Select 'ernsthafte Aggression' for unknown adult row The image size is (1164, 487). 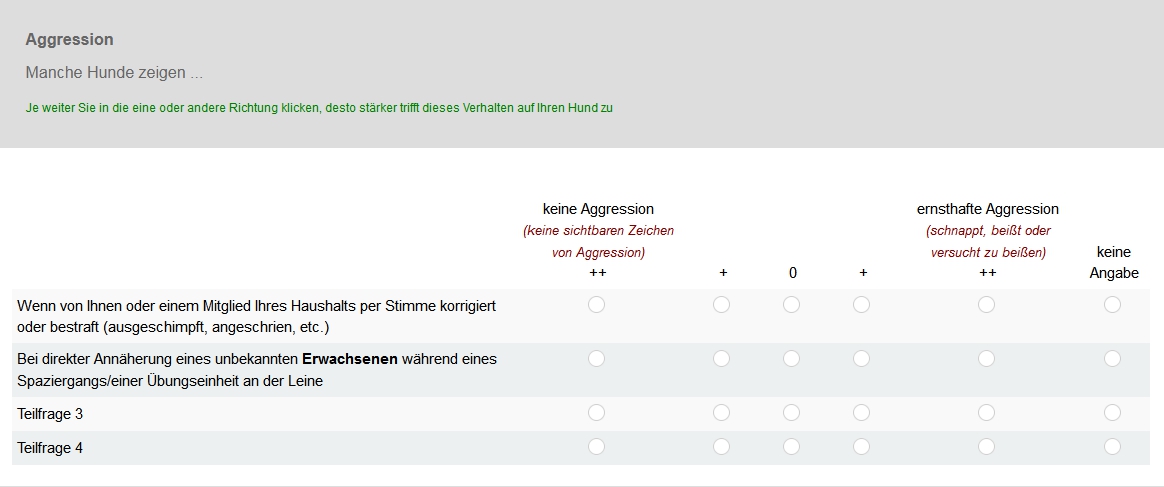coord(987,358)
